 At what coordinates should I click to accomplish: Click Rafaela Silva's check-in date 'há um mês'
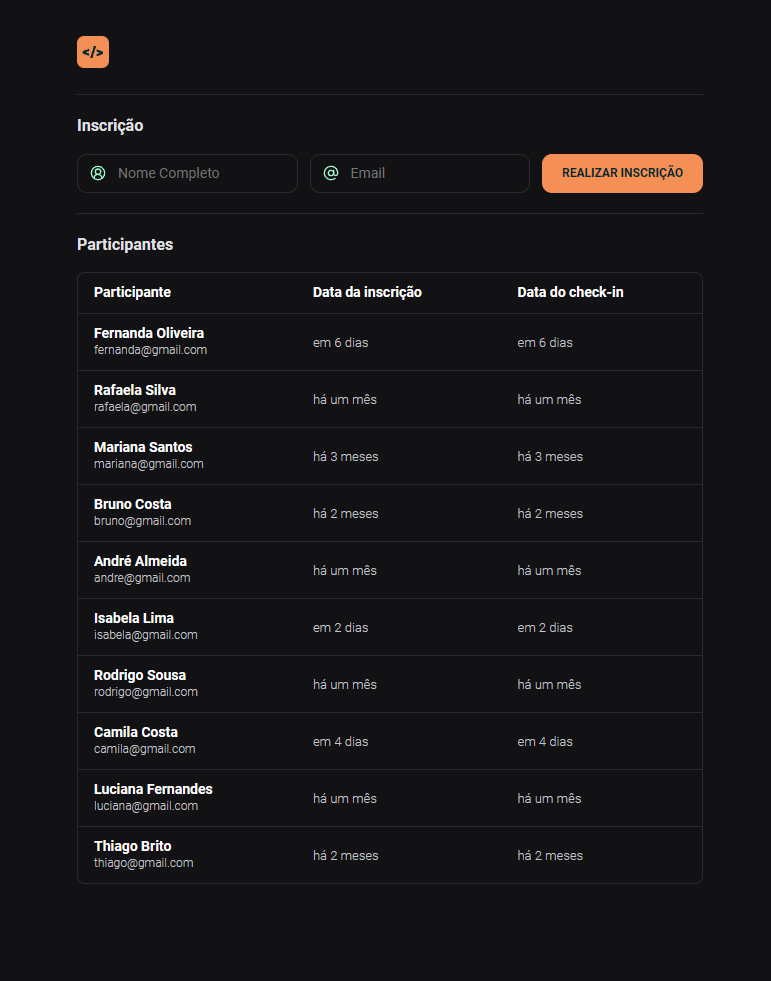pyautogui.click(x=549, y=399)
